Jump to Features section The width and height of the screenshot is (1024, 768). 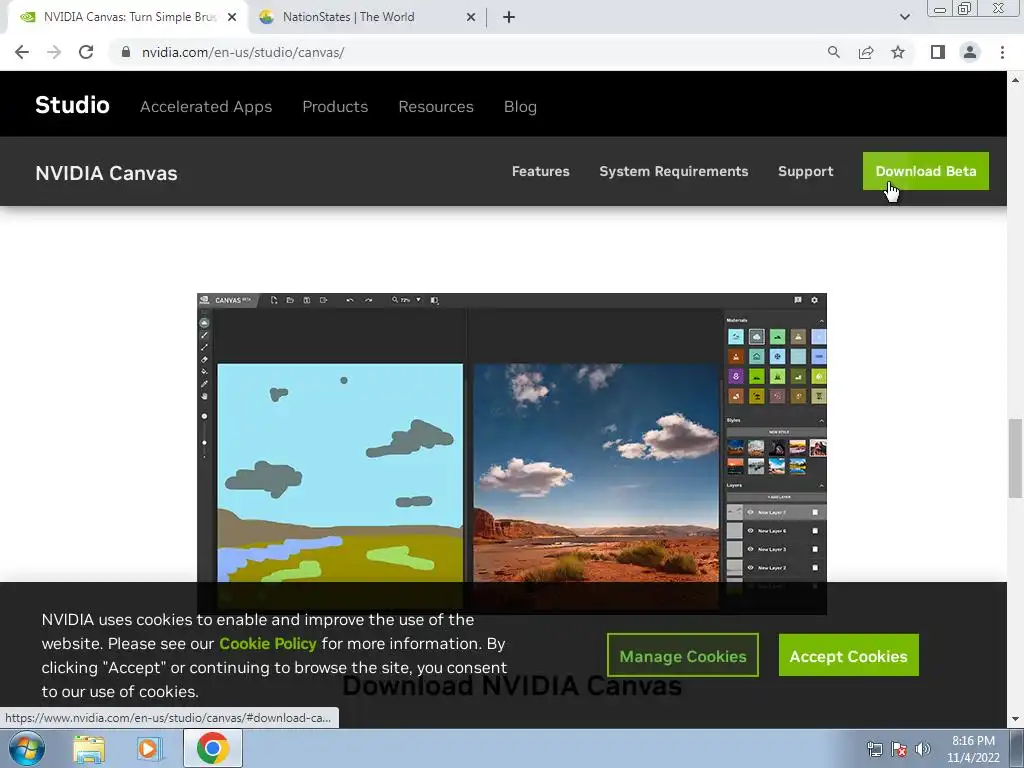click(x=540, y=171)
